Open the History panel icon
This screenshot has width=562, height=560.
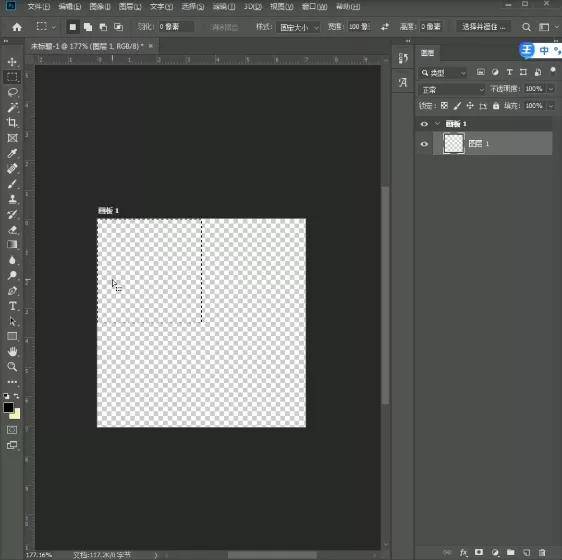pyautogui.click(x=403, y=58)
